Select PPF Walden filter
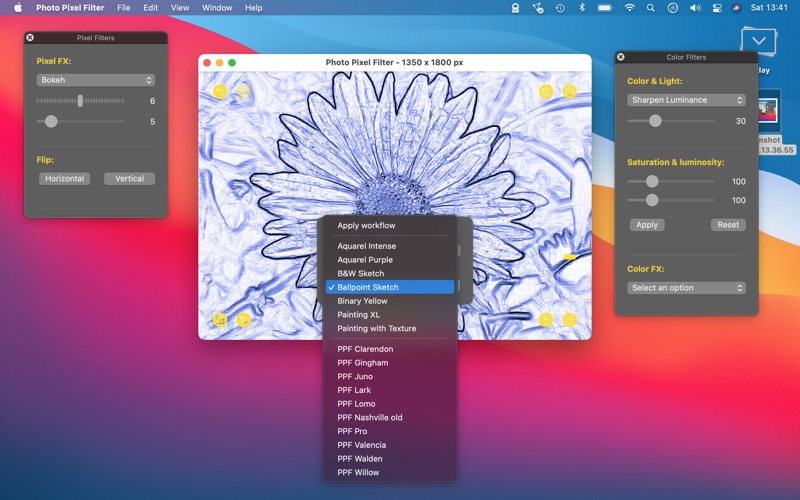Image resolution: width=800 pixels, height=500 pixels. pos(390,459)
